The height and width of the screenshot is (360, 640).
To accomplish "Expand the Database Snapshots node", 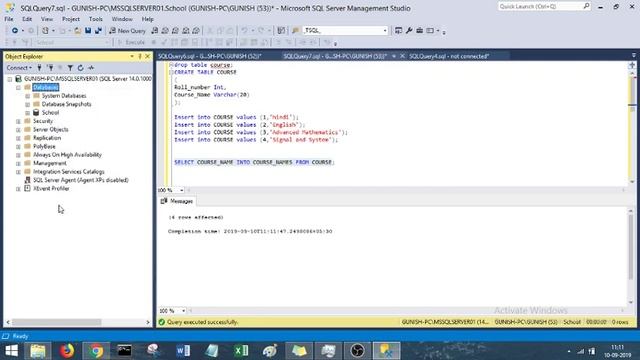I will pos(27,104).
